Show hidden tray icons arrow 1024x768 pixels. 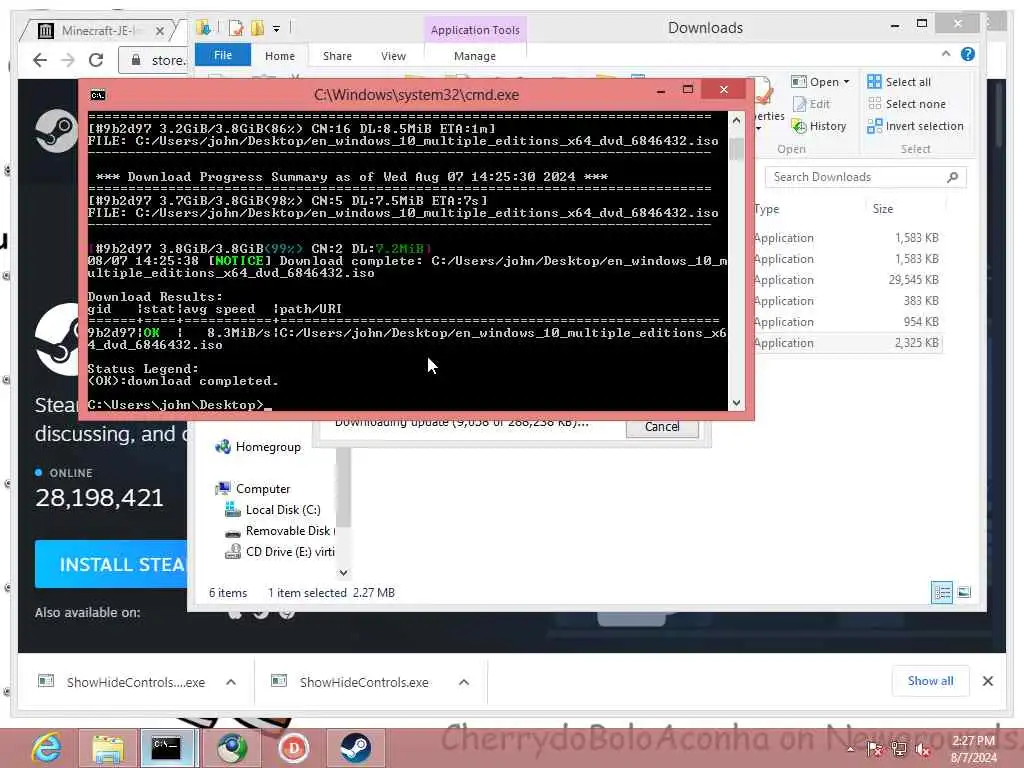click(850, 749)
